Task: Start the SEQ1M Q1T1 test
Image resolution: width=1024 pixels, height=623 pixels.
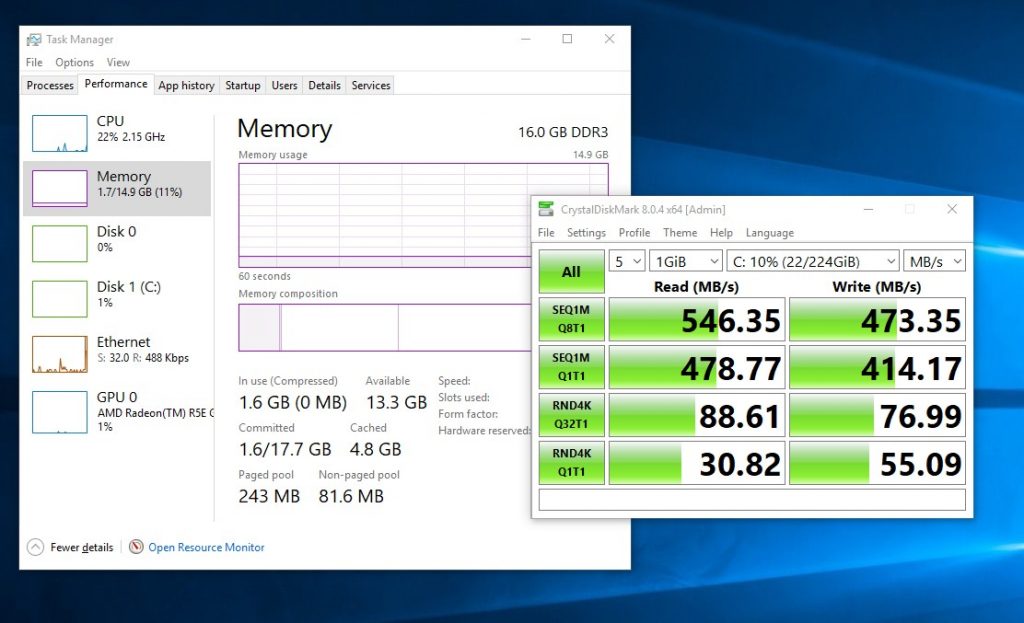Action: pos(571,367)
